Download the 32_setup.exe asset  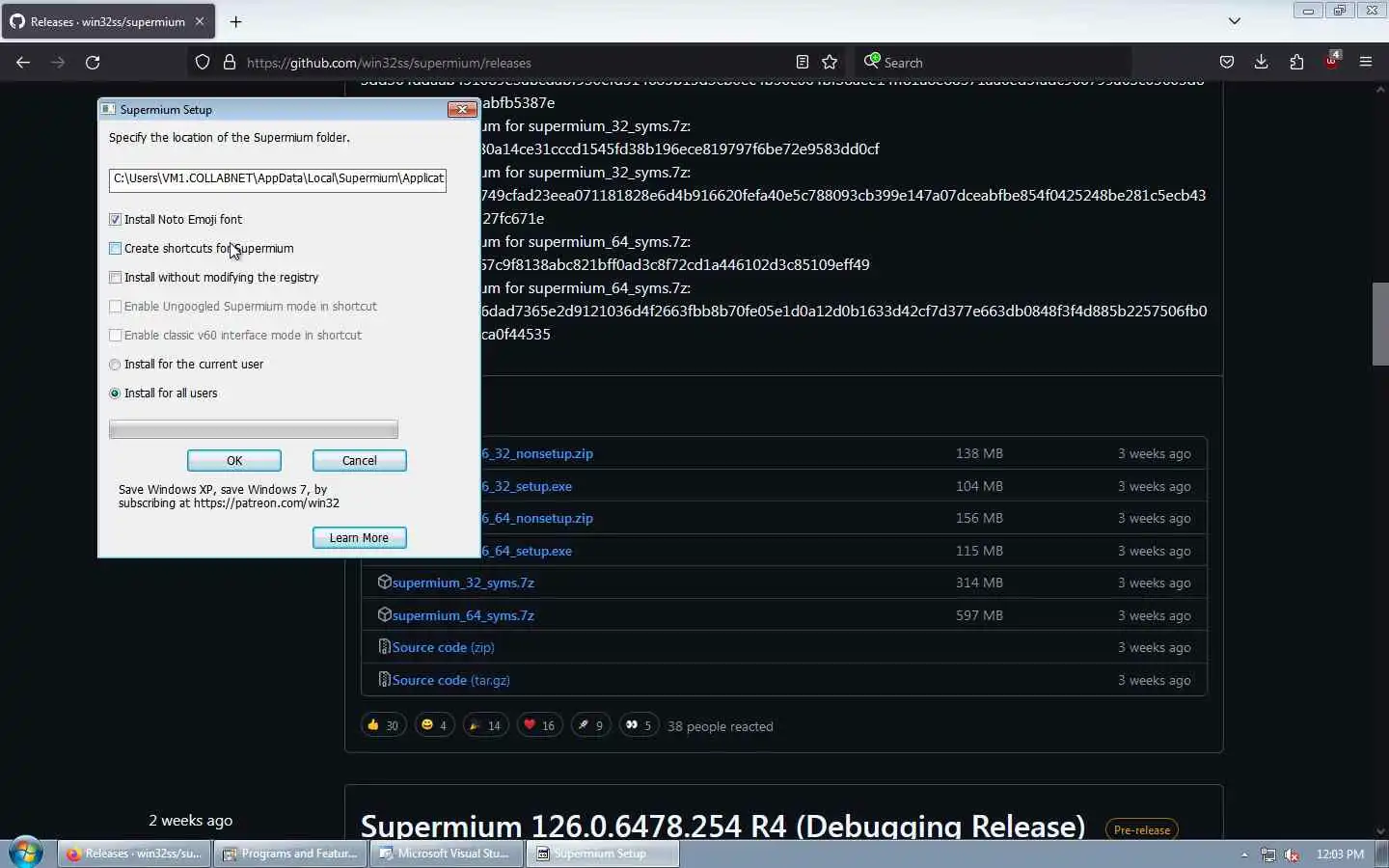(527, 486)
